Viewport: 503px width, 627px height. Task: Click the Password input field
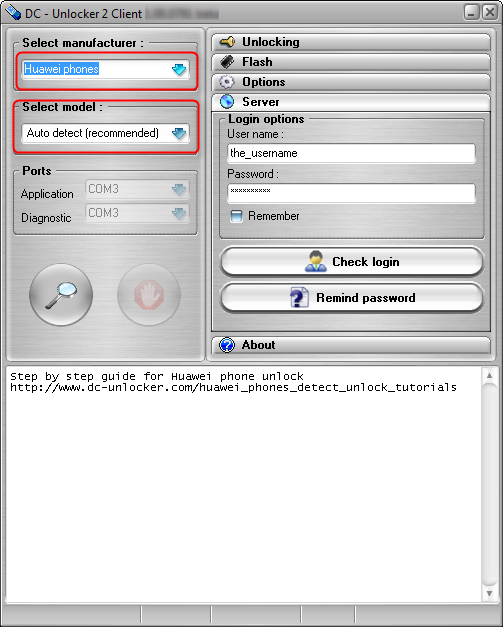click(351, 193)
